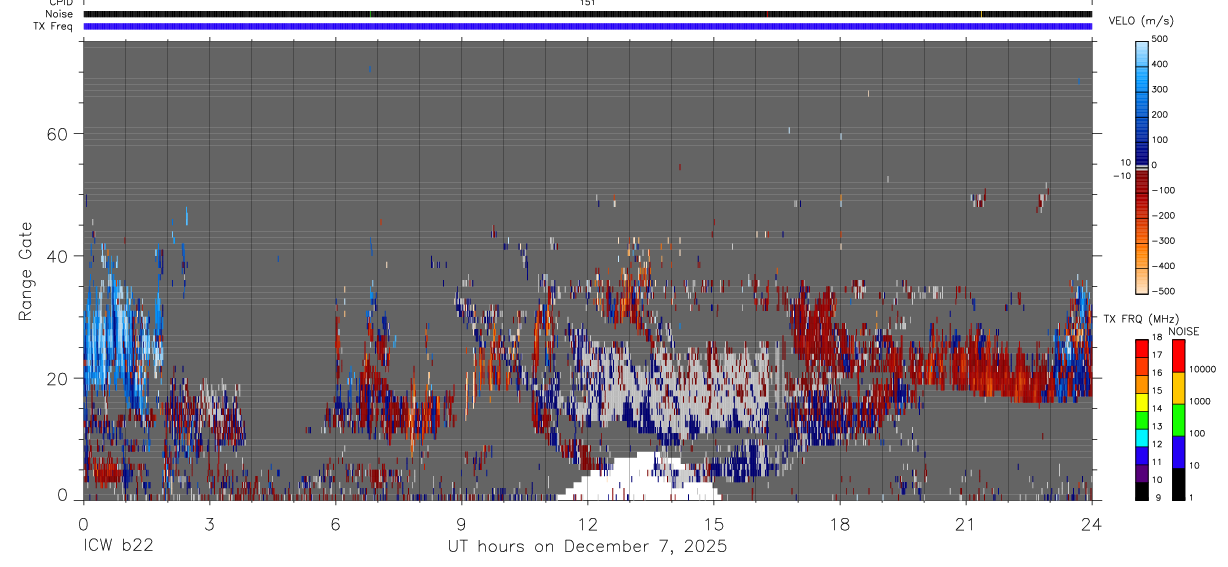Click the black Noise strip above the plot
The image size is (1228, 567).
[x=587, y=14]
